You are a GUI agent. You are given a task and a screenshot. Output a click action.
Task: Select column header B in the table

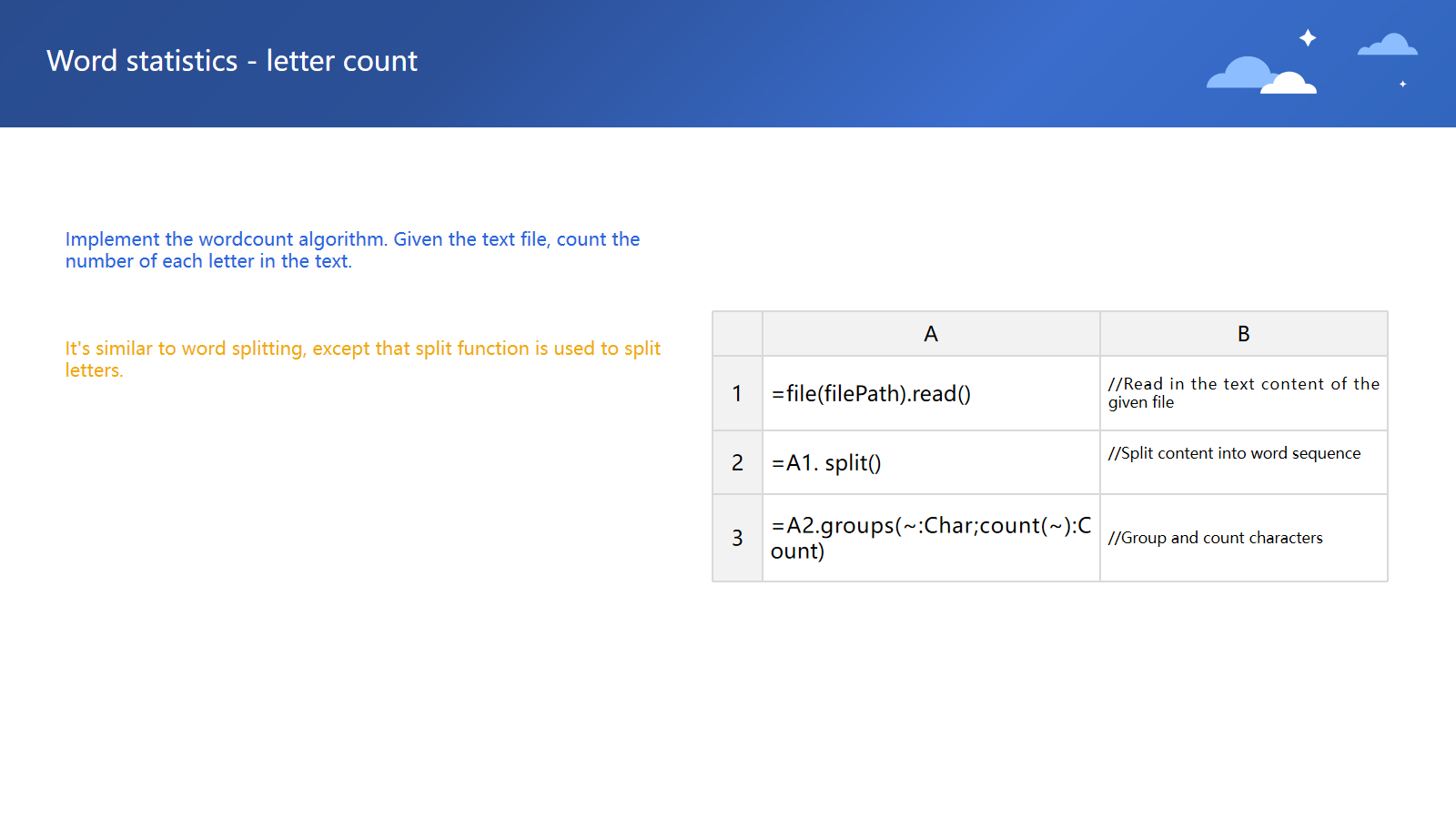tap(1243, 334)
